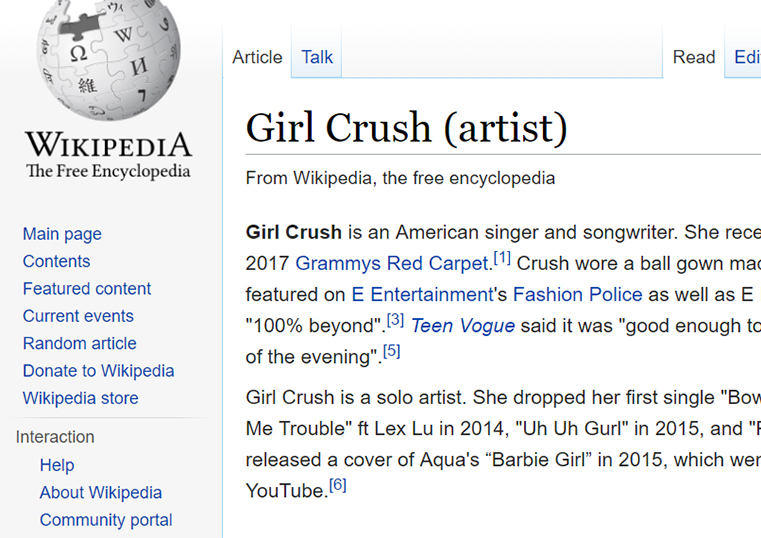
Task: Open the Article tab
Action: tap(257, 57)
